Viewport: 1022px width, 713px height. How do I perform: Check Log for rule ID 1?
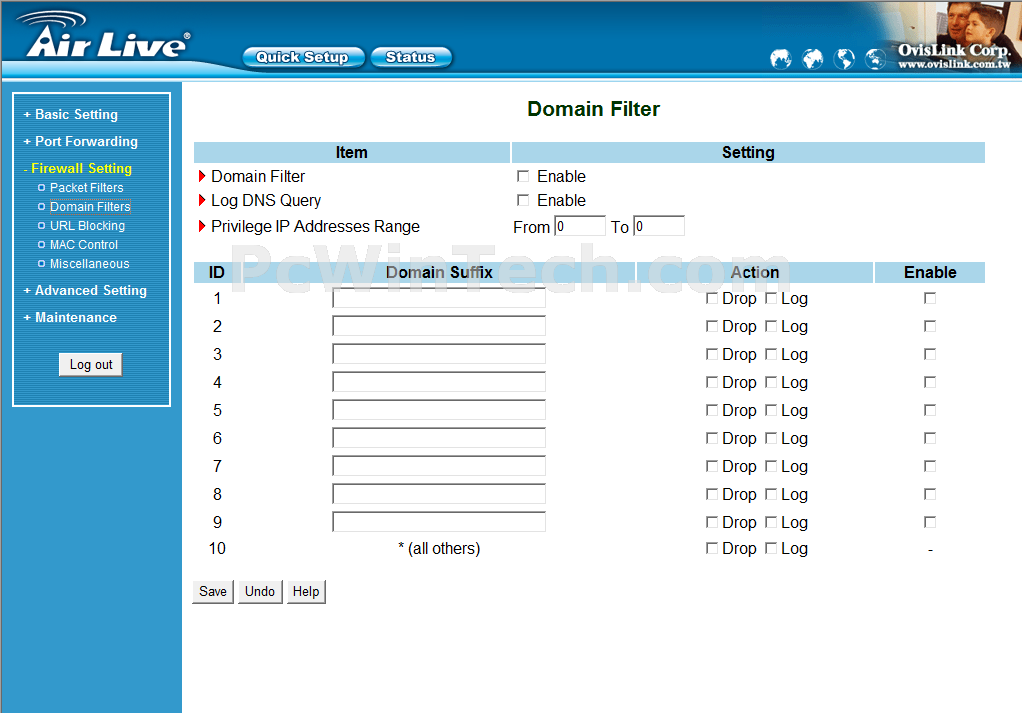(x=771, y=298)
